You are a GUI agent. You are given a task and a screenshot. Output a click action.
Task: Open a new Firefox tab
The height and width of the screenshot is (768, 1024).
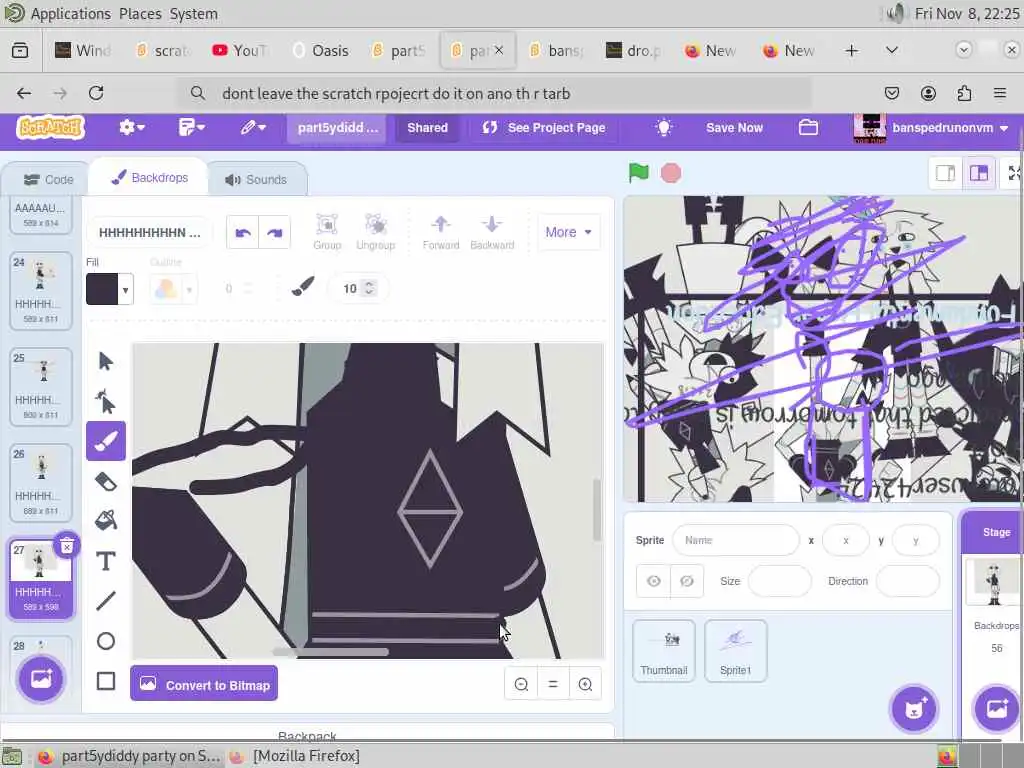852,50
